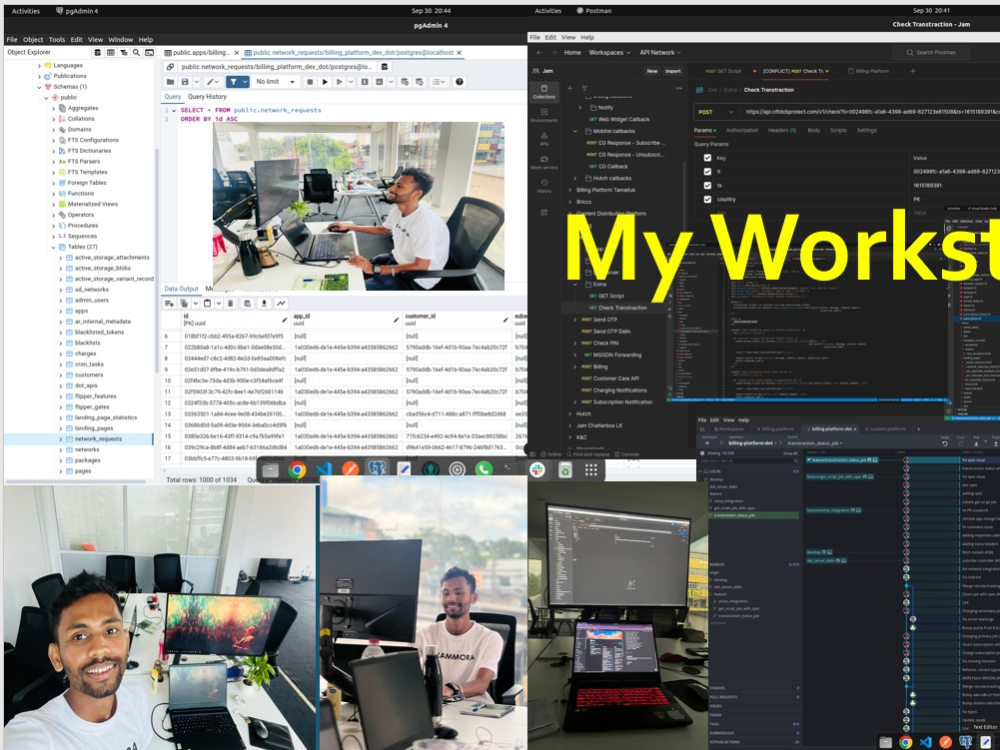Click the Save File icon in pgAdmin toolbar
The height and width of the screenshot is (750, 1000).
185,82
